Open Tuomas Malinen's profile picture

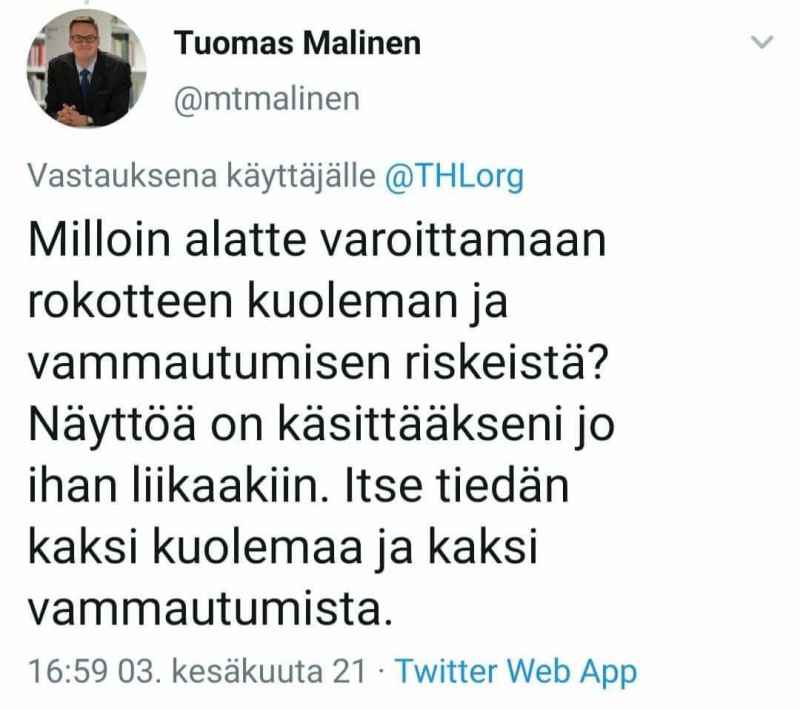86,68
